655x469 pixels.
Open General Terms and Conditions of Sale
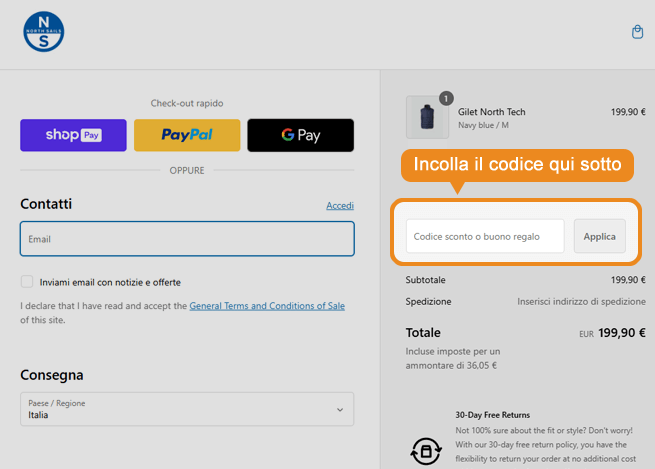pos(267,306)
